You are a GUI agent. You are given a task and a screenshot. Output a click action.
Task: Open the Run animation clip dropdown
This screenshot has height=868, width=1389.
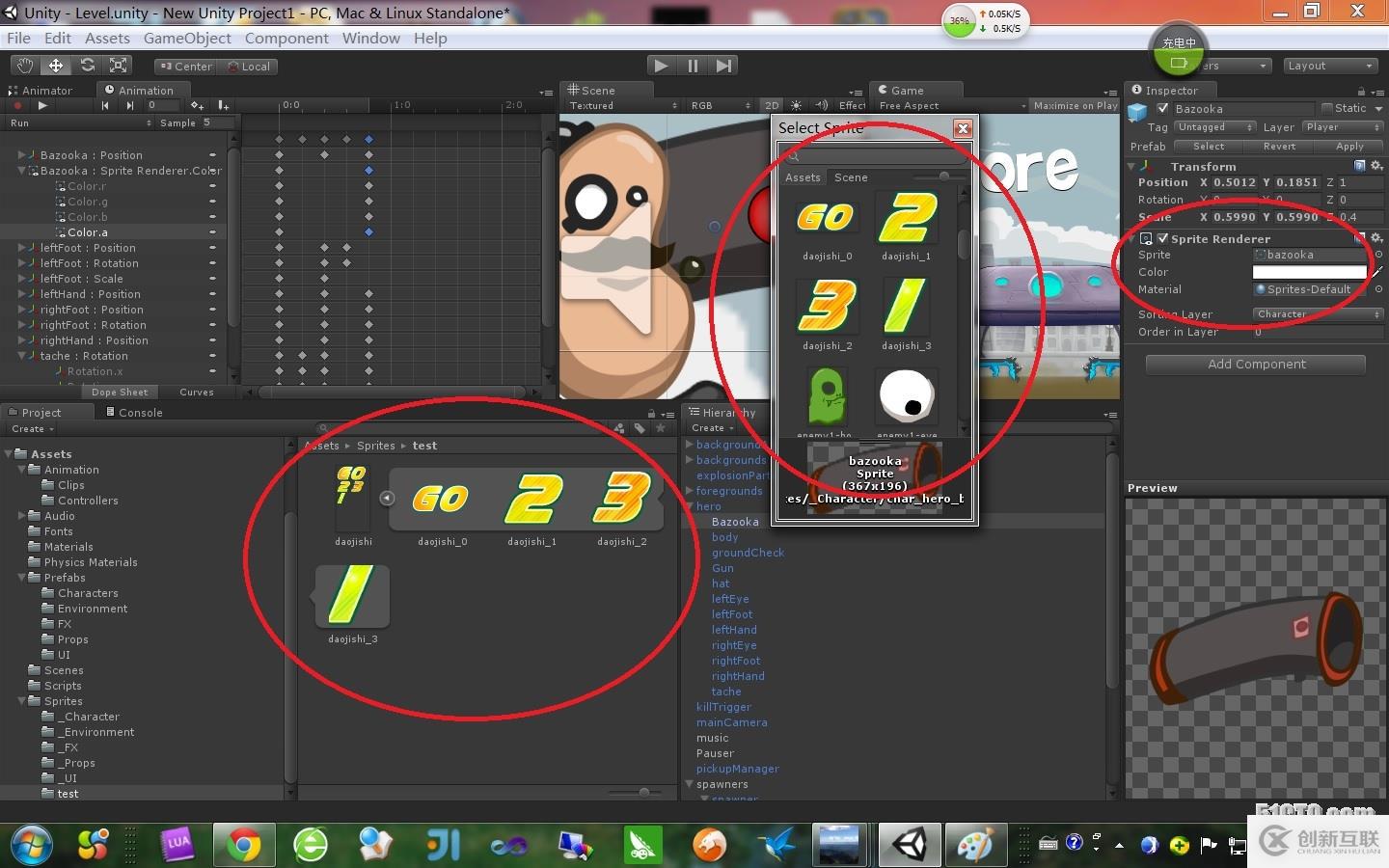(x=79, y=123)
